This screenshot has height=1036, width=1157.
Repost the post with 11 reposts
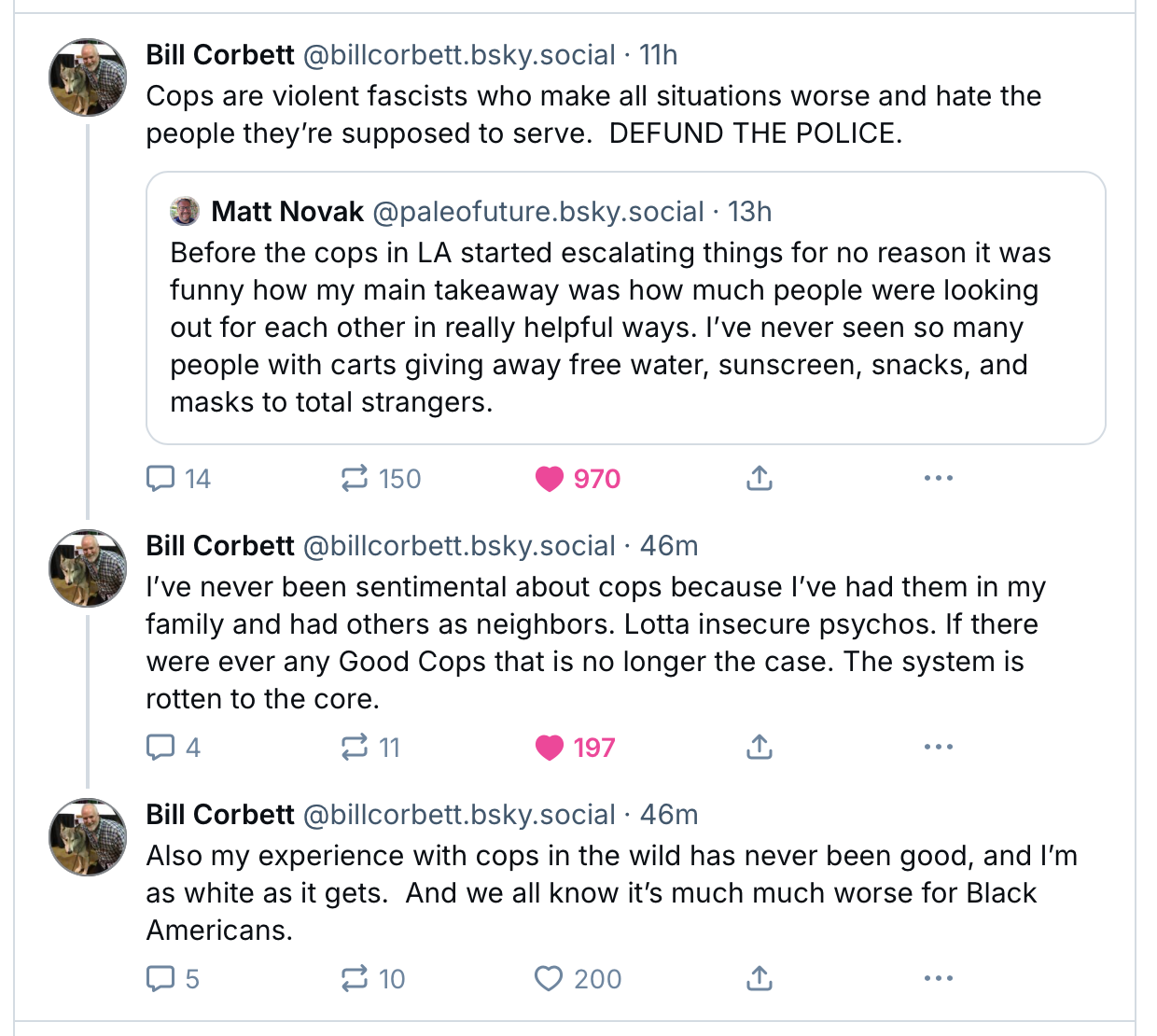(x=370, y=748)
